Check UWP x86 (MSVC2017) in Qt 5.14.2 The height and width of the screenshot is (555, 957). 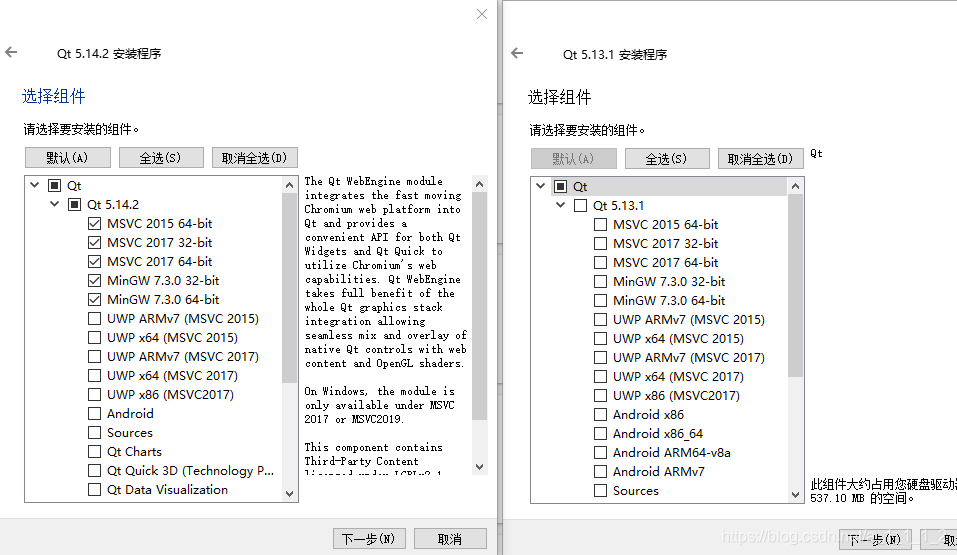94,394
